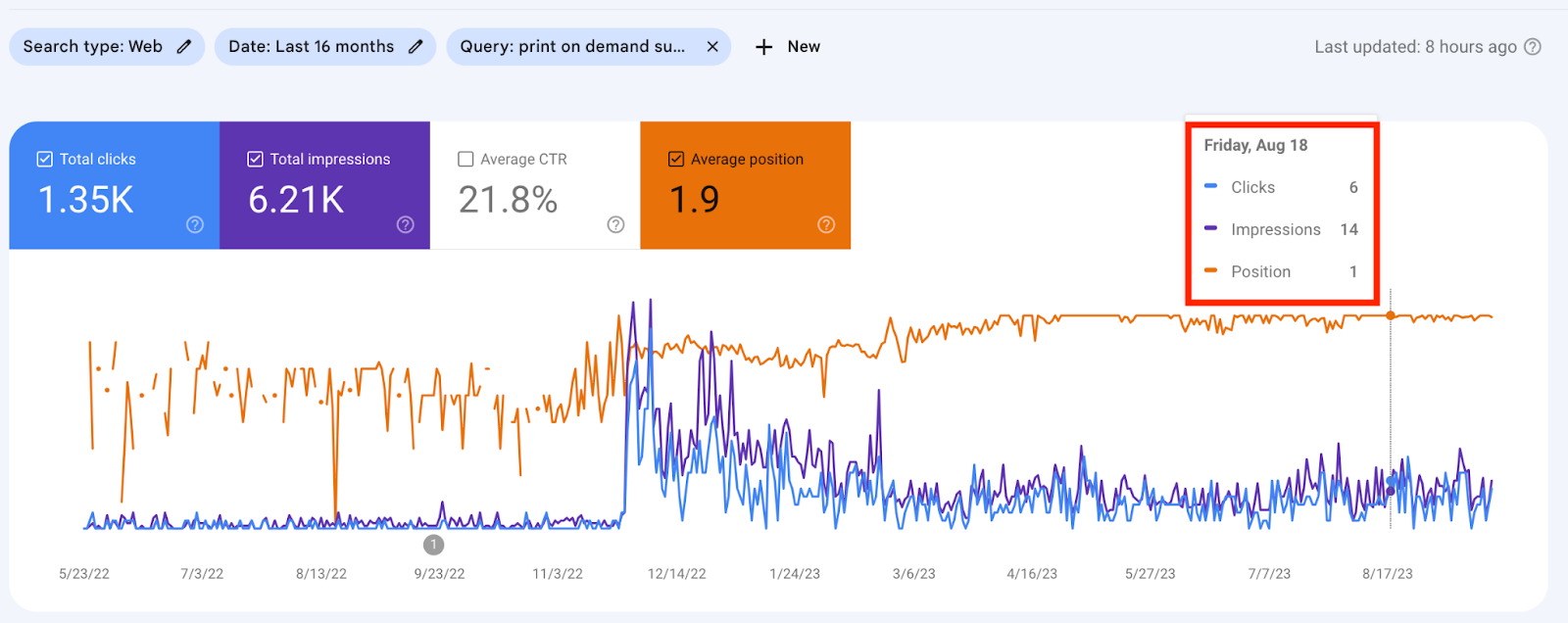Click the New filter button label
1568x623 pixels.
pyautogui.click(x=804, y=46)
